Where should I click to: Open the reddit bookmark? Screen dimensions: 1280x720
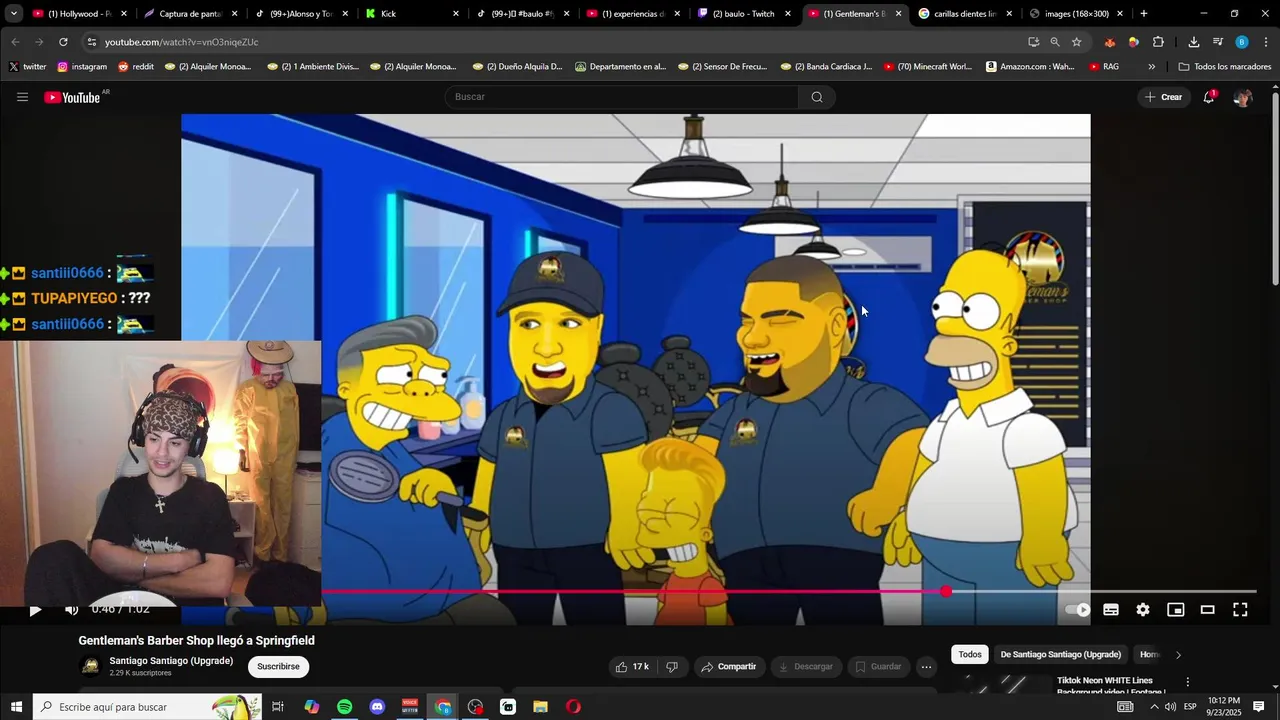[x=135, y=67]
